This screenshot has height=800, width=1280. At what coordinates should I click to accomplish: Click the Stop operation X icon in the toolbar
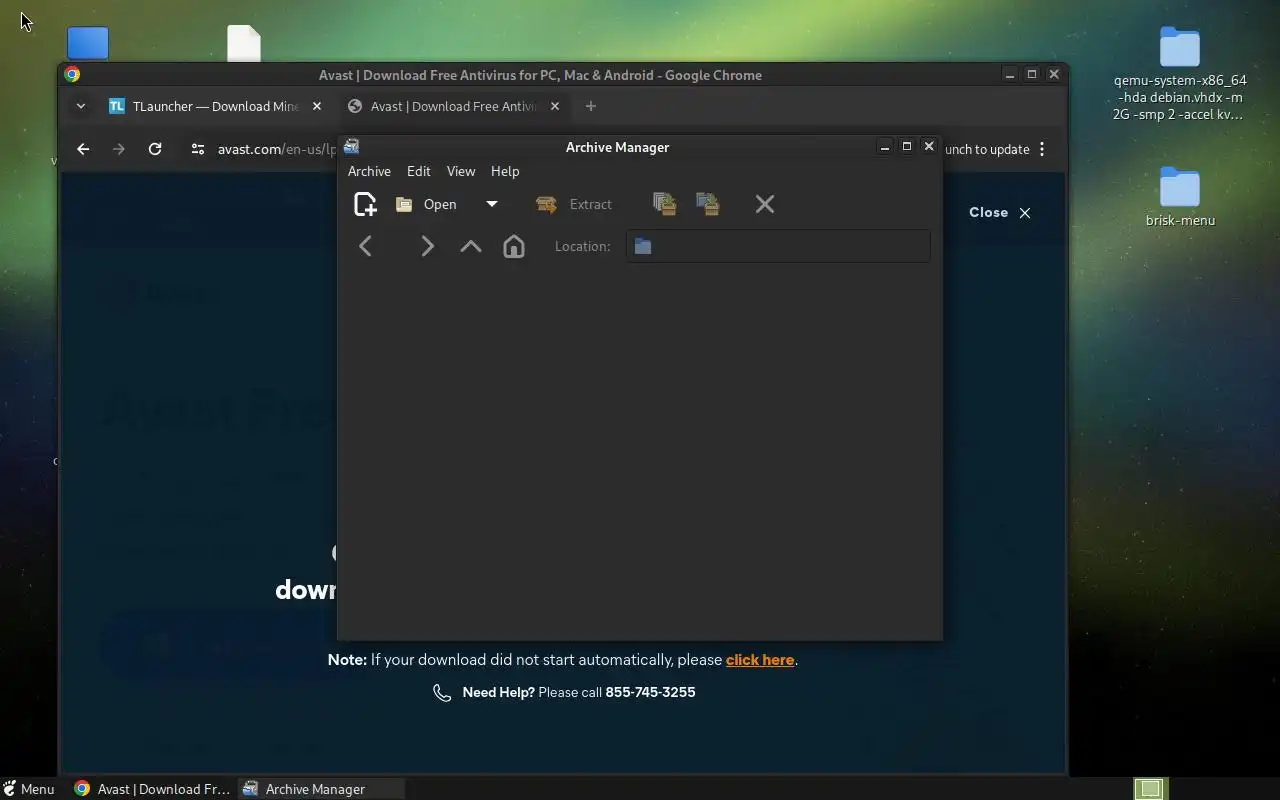click(x=765, y=204)
